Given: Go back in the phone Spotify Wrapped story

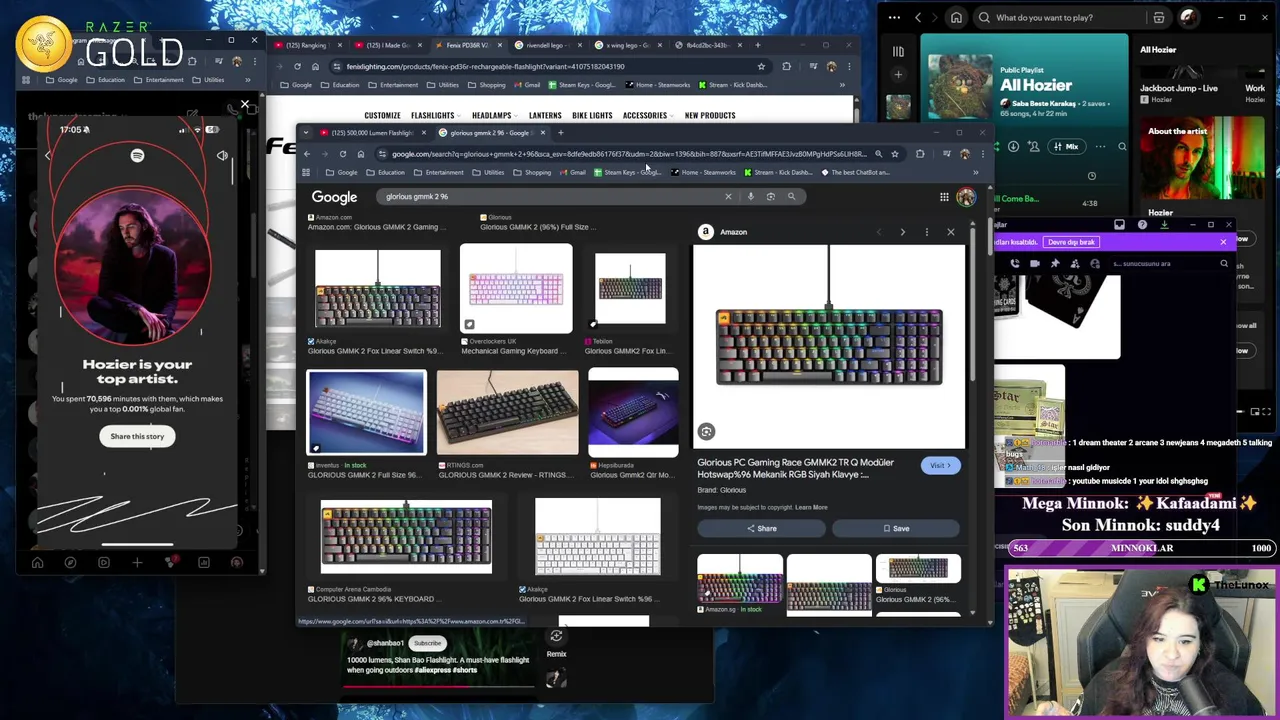Looking at the screenshot, I should [x=47, y=155].
